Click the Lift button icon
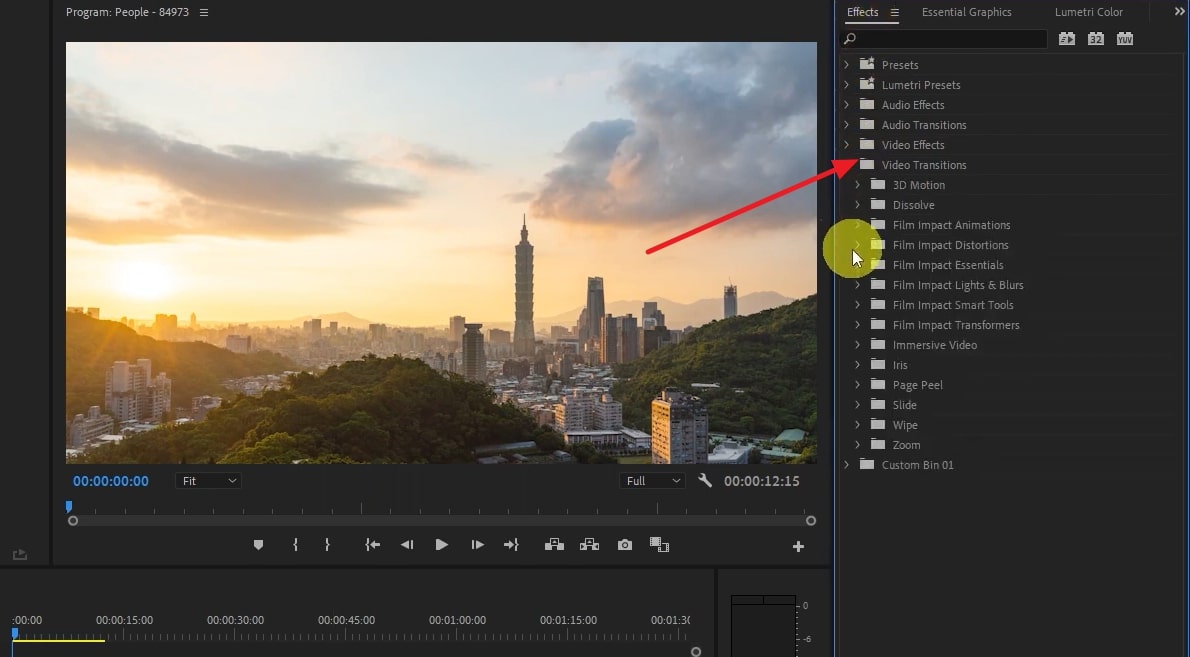The image size is (1190, 657). tap(554, 545)
